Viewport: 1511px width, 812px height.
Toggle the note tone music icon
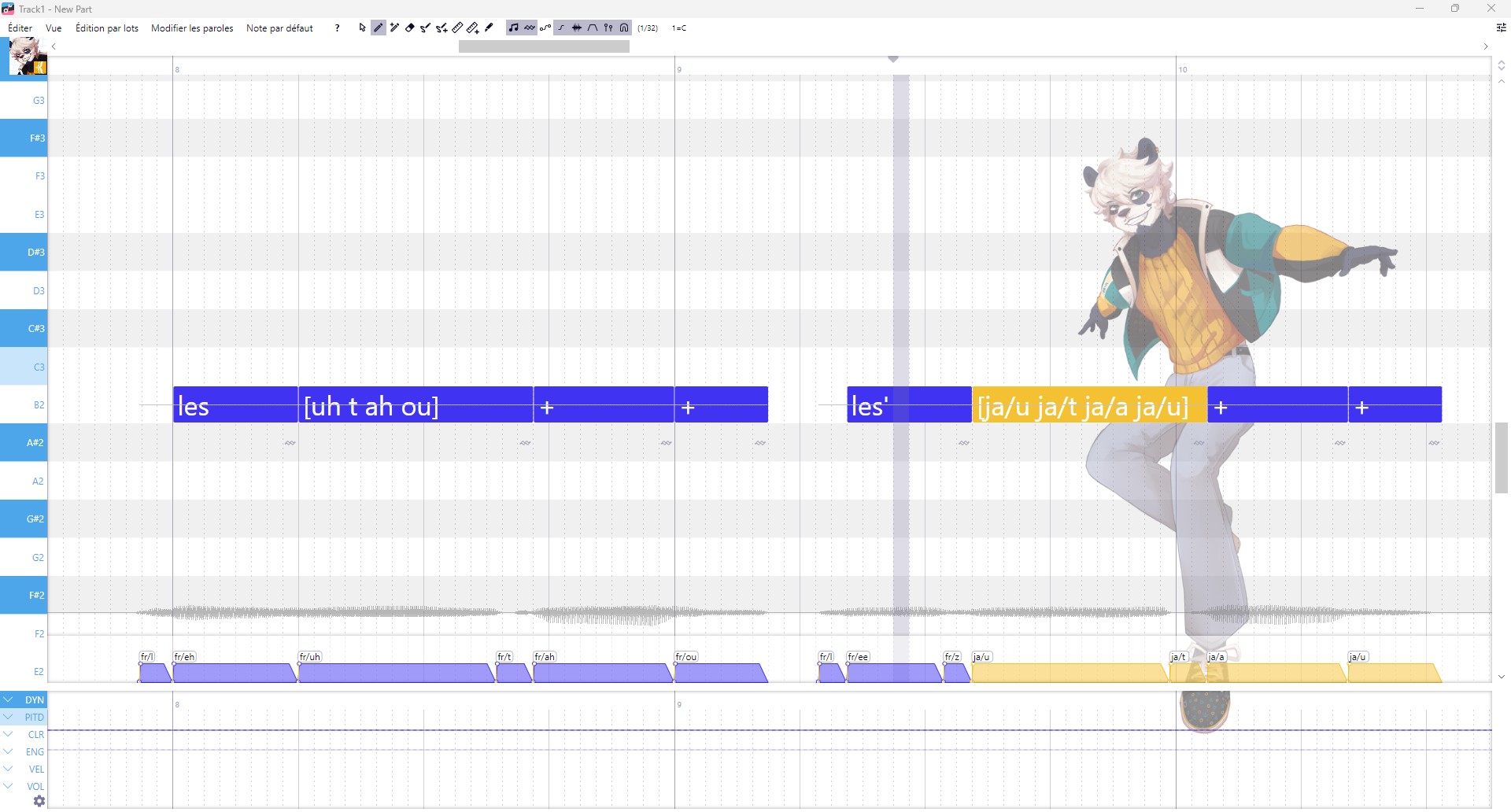pyautogui.click(x=513, y=28)
